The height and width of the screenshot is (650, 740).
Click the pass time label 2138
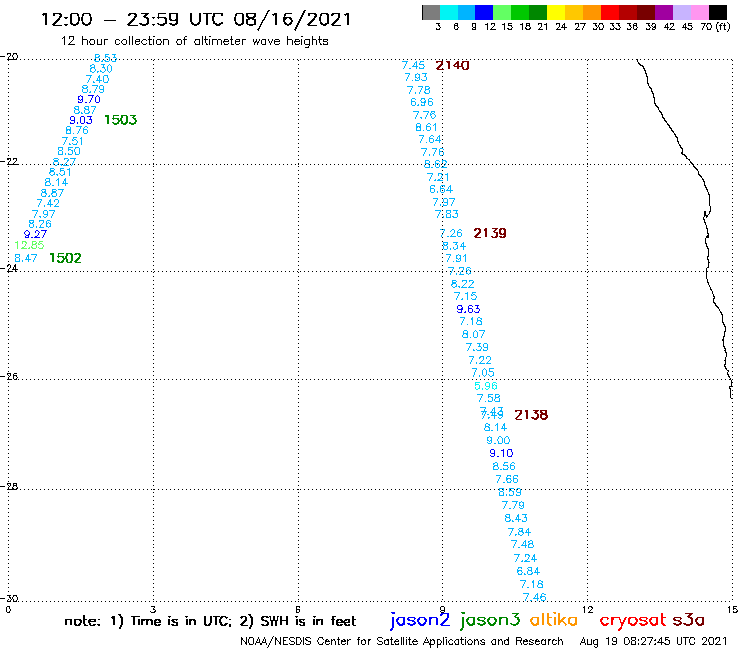pos(531,415)
